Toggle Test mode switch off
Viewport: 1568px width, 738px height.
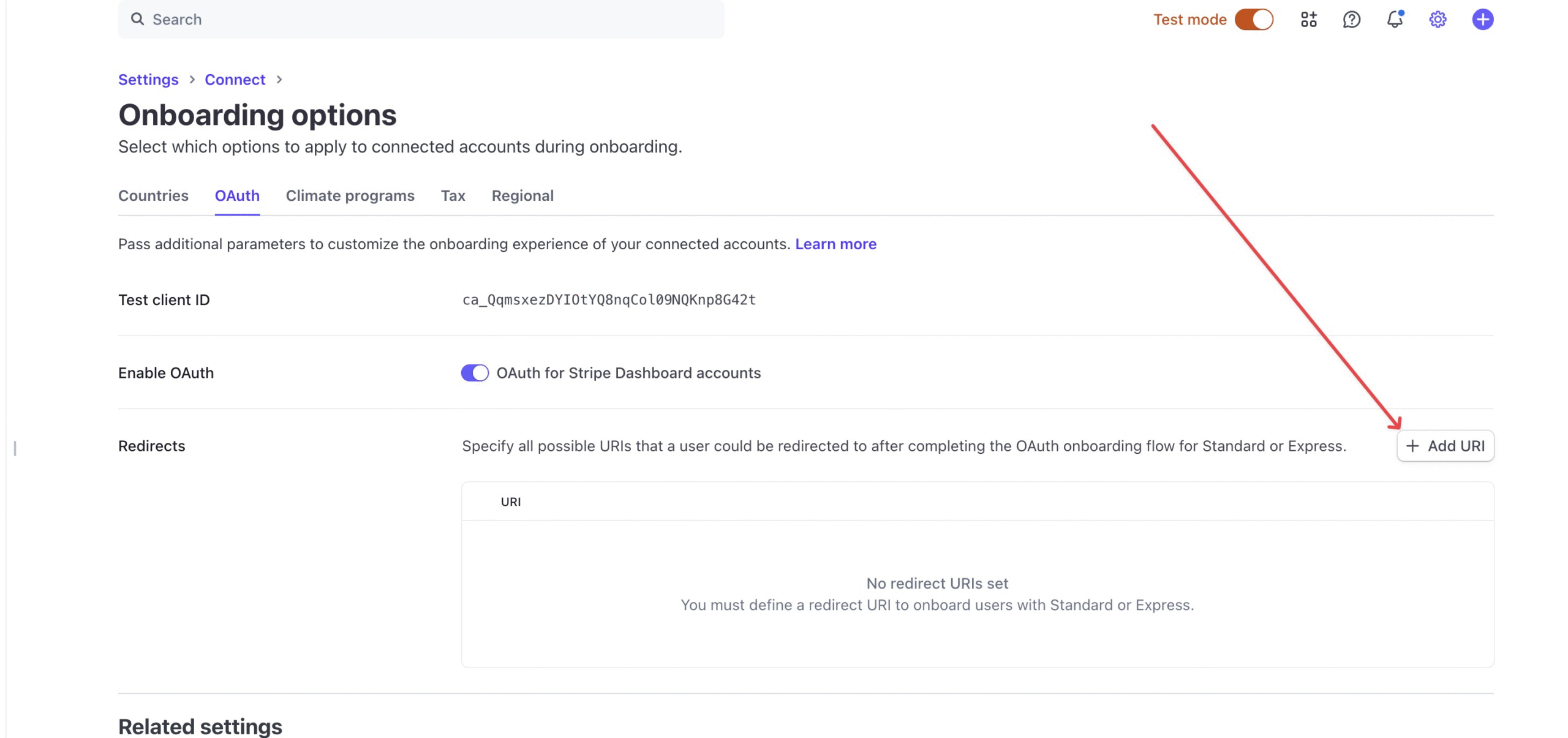[x=1253, y=20]
